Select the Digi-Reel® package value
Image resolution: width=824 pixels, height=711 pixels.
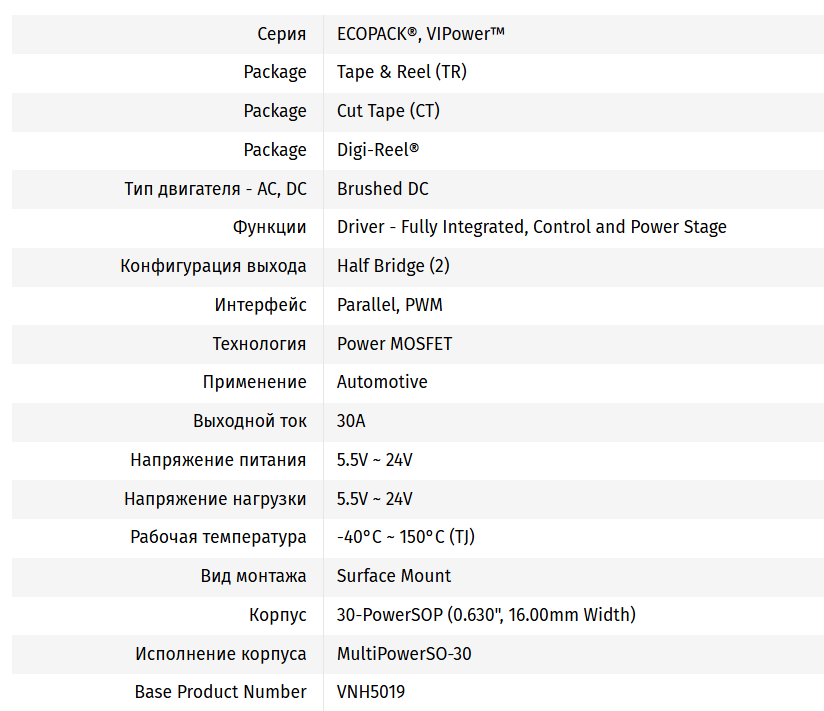click(377, 150)
